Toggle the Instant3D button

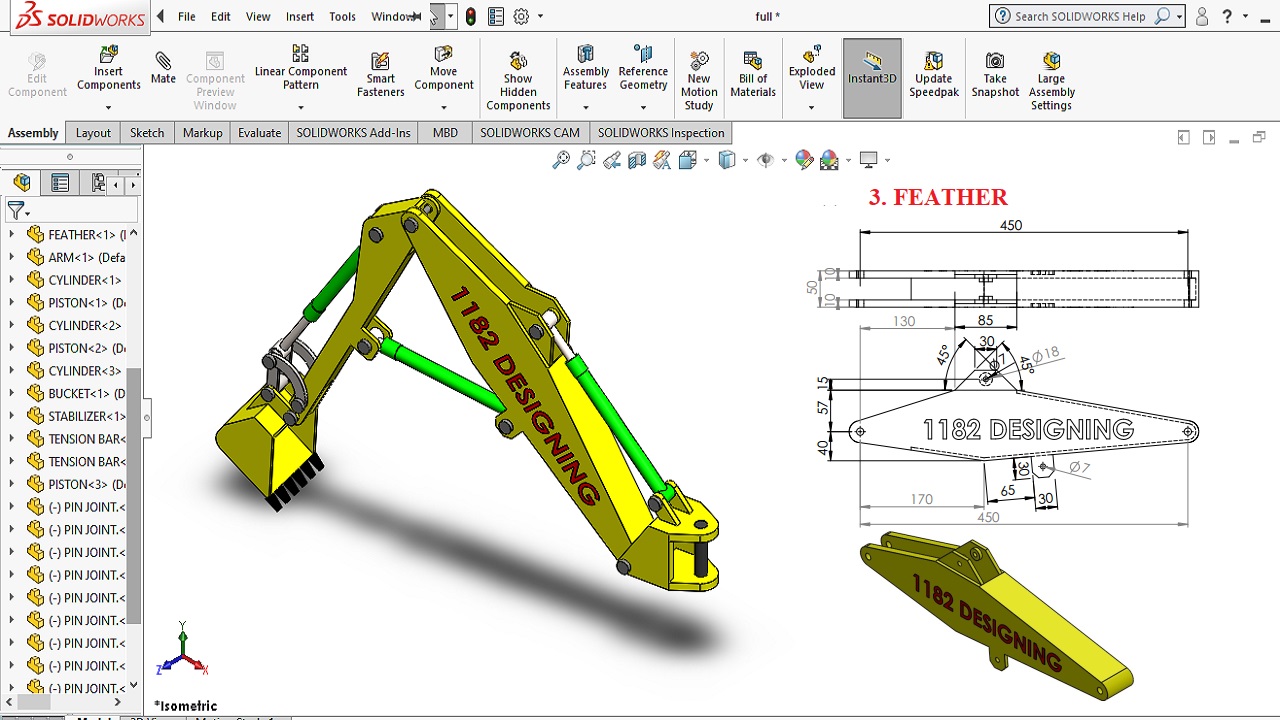(872, 78)
